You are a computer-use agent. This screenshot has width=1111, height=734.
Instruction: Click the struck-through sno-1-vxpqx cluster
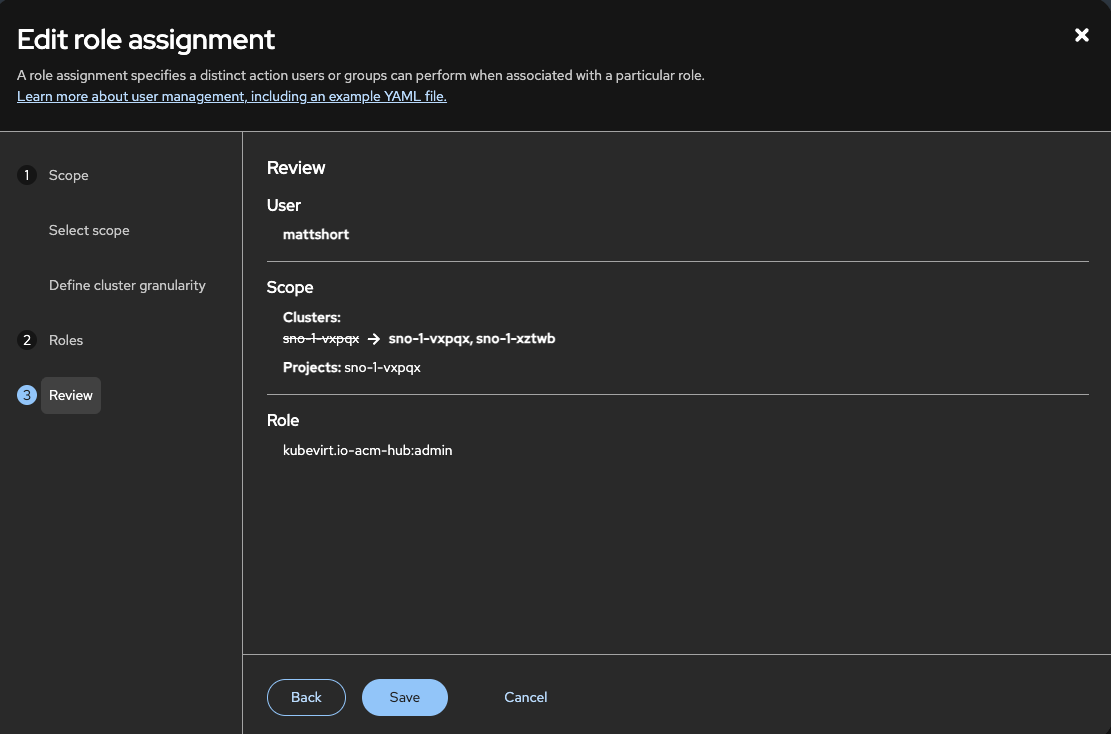321,339
